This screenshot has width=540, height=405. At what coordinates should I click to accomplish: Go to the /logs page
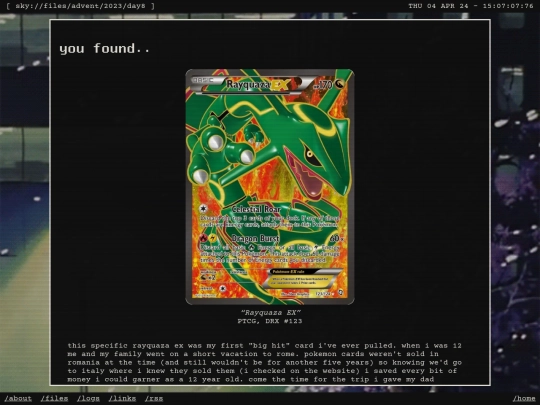click(x=88, y=398)
